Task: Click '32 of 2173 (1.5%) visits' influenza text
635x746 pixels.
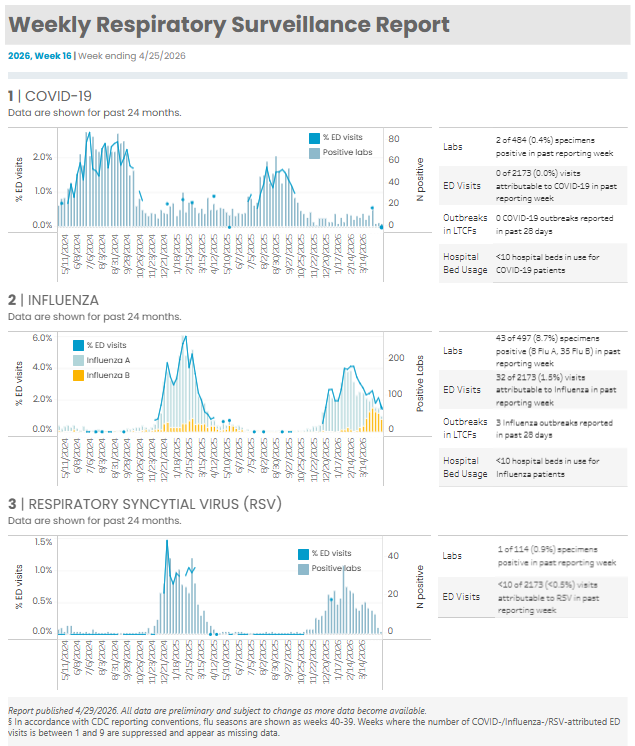Action: click(540, 377)
